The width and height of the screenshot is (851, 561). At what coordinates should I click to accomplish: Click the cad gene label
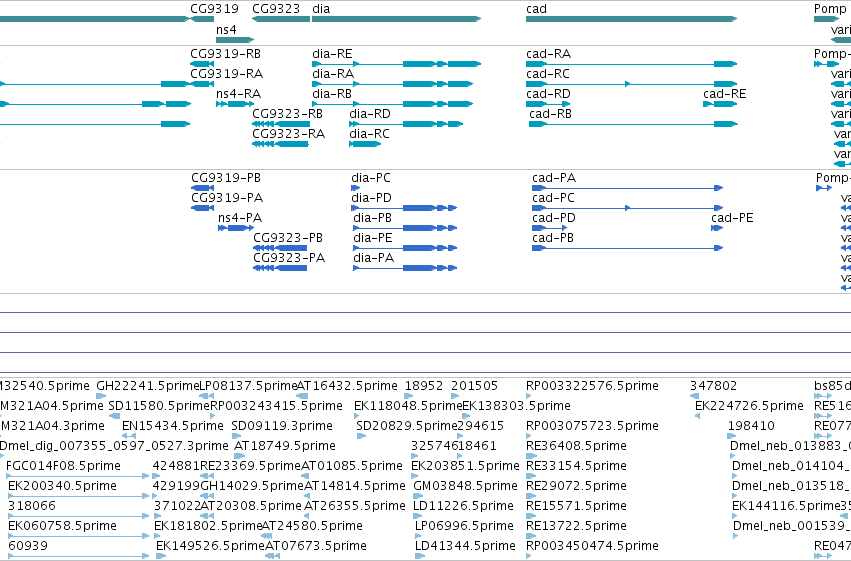coord(536,9)
